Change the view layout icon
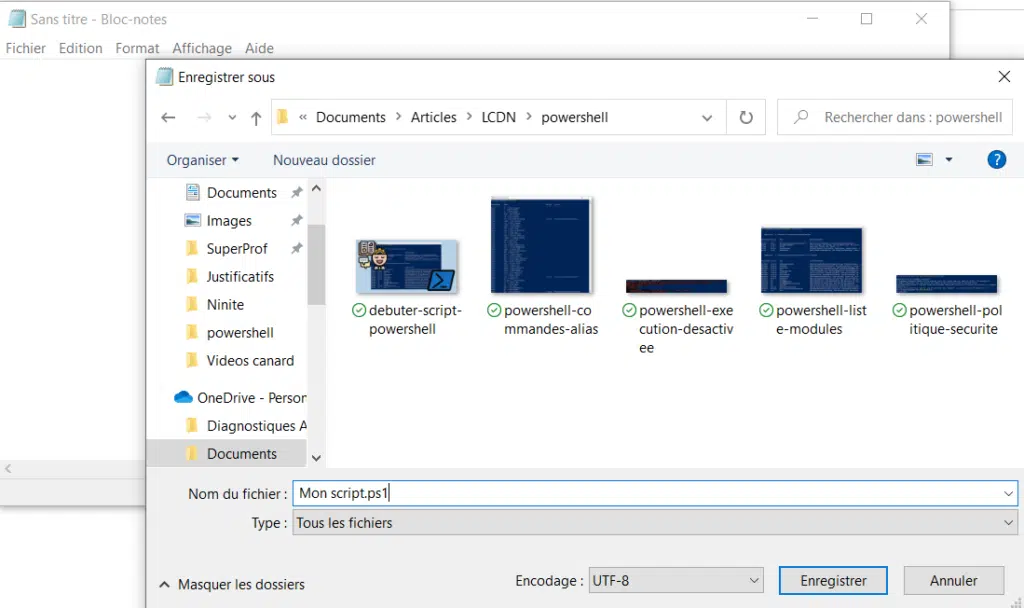Screen dimensions: 1024x608 click(x=924, y=159)
